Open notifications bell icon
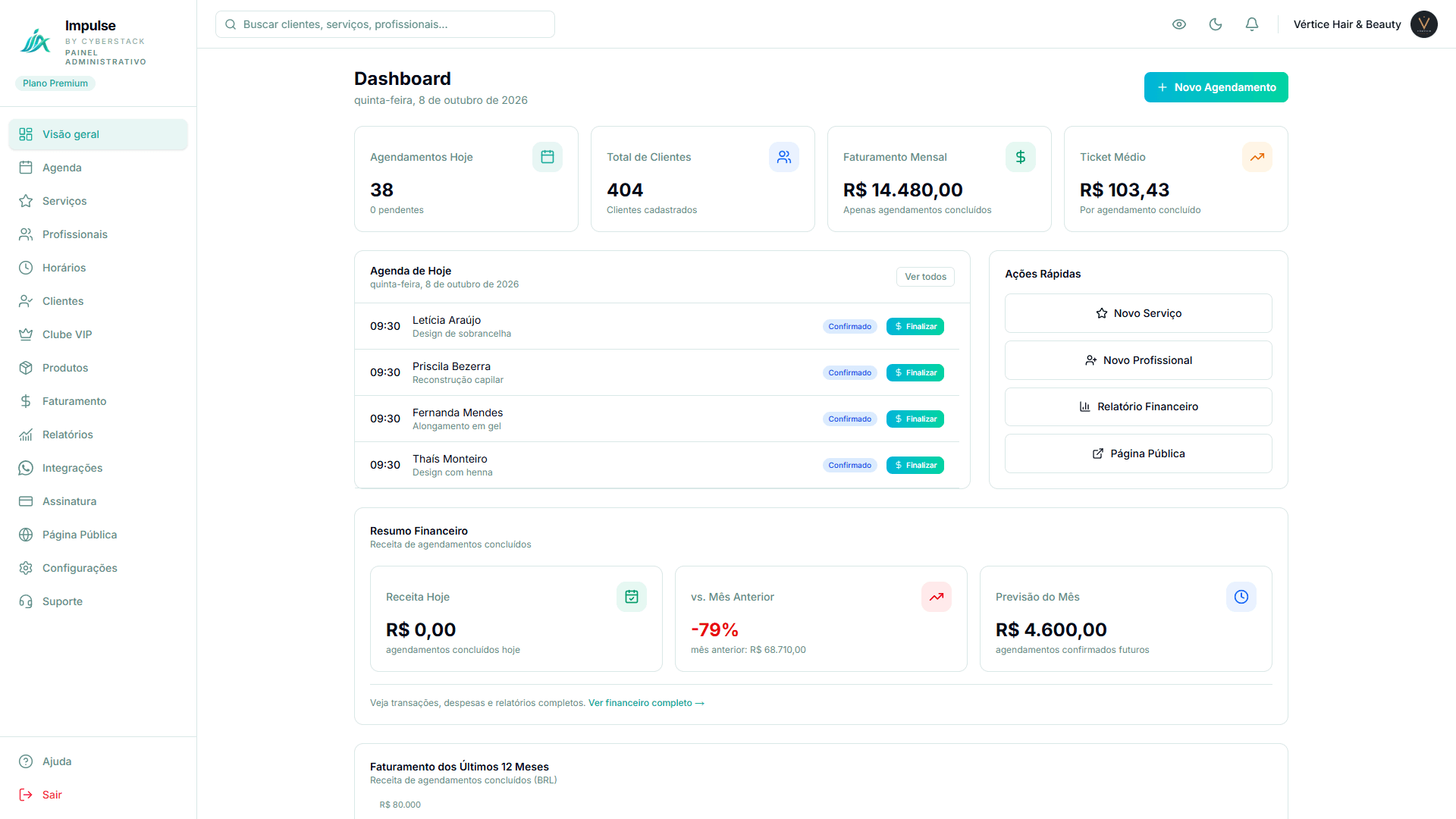The width and height of the screenshot is (1456, 819). click(x=1252, y=24)
